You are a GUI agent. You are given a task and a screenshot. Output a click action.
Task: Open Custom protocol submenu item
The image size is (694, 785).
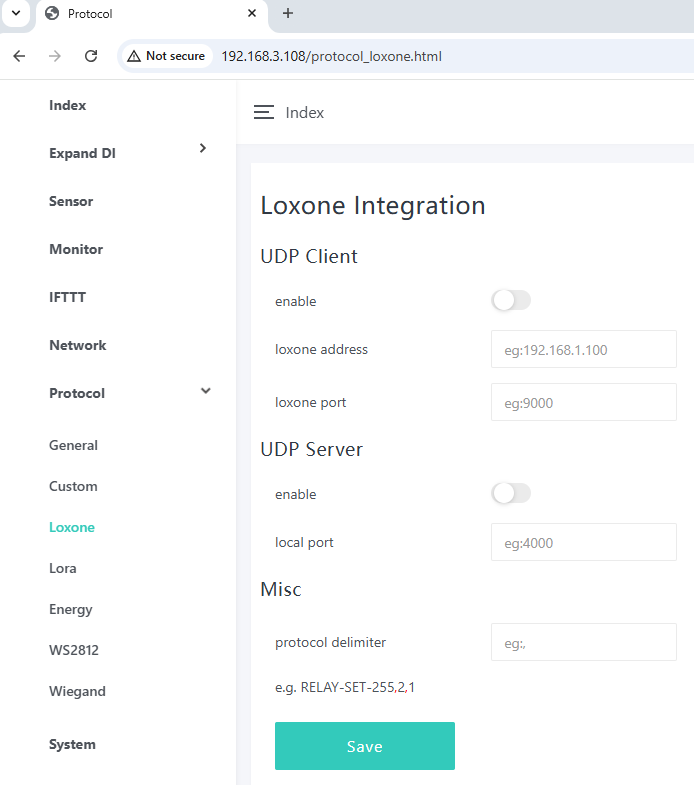point(73,486)
